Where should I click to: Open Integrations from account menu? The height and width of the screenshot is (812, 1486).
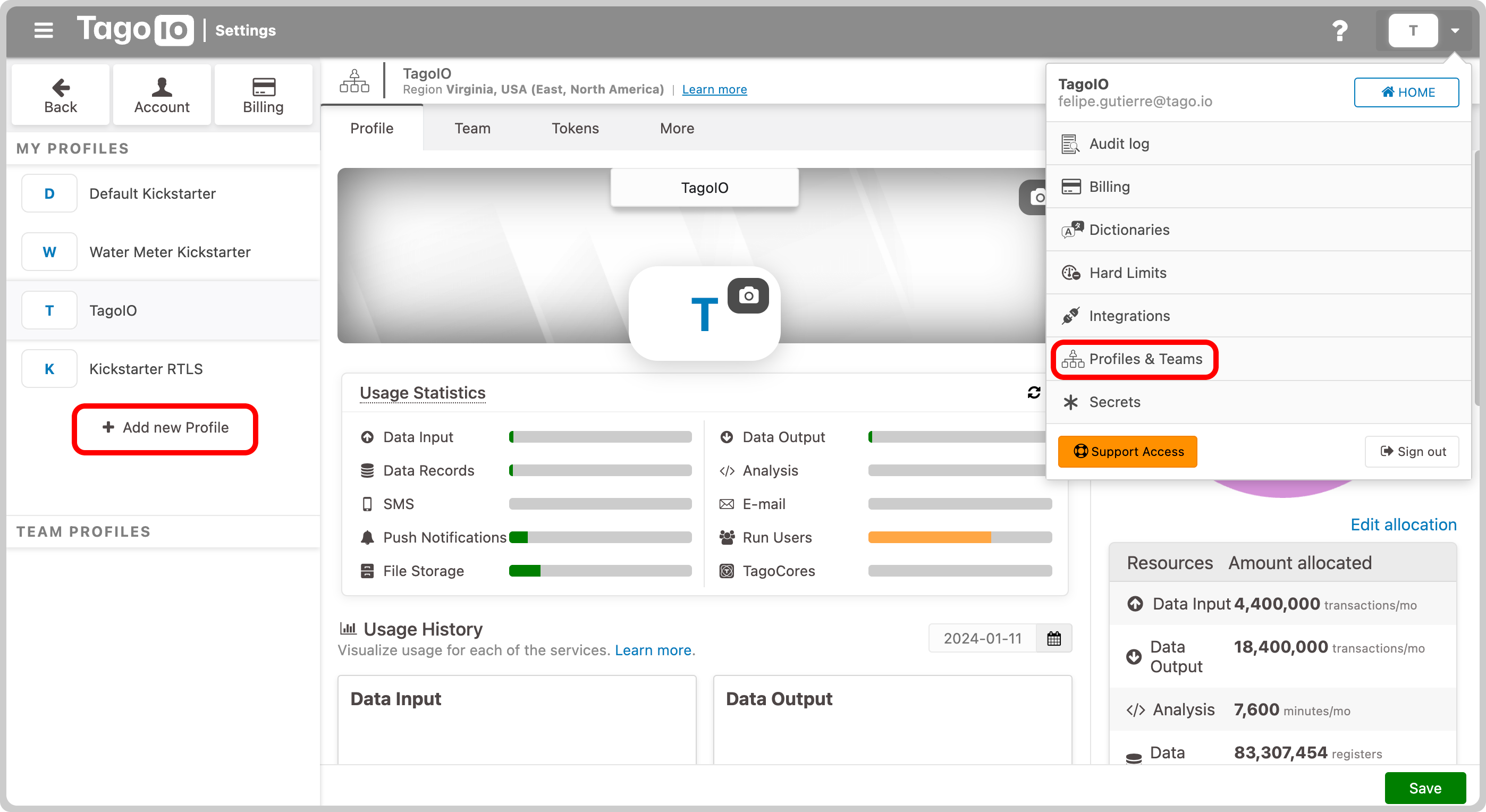tap(1257, 316)
